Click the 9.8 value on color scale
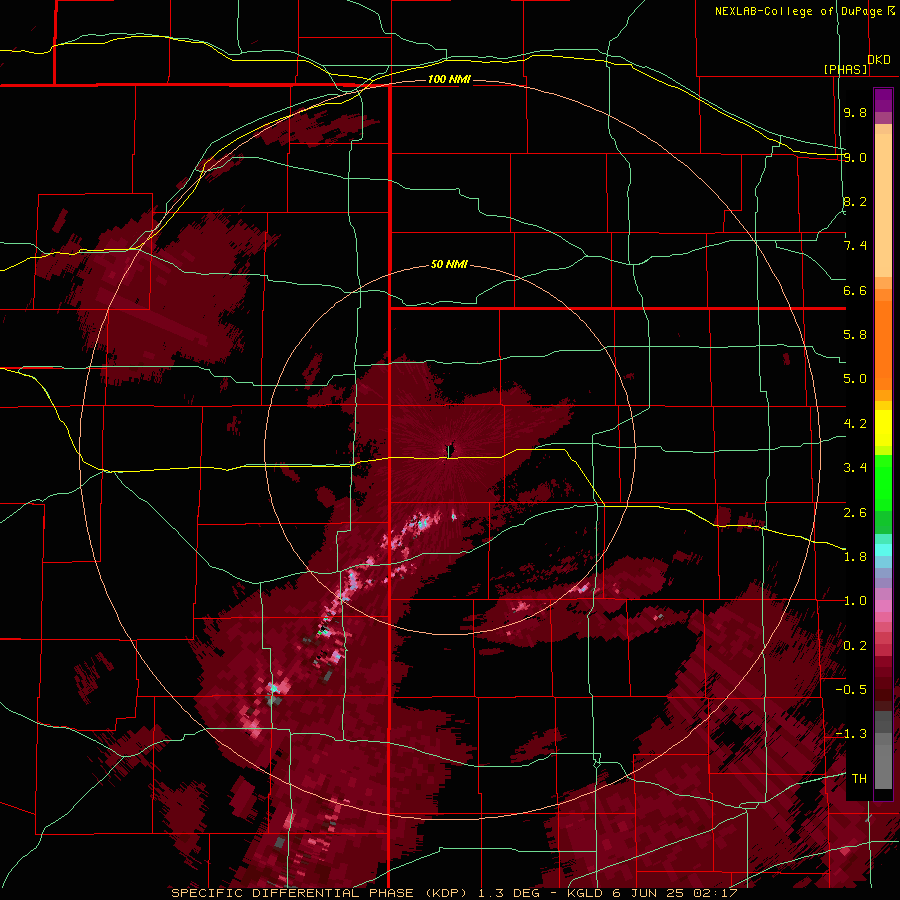This screenshot has width=900, height=900. coord(855,112)
